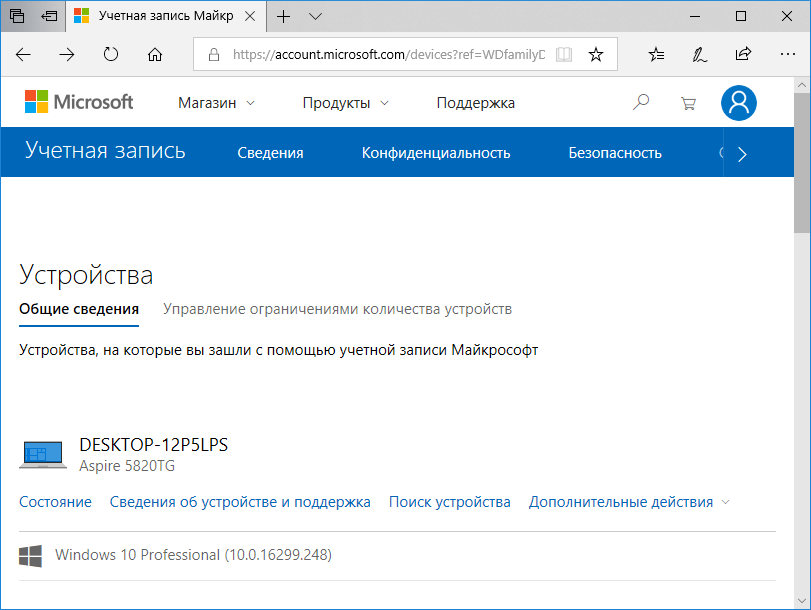Click the Windows 10 Professional version text
811x610 pixels.
tap(193, 555)
